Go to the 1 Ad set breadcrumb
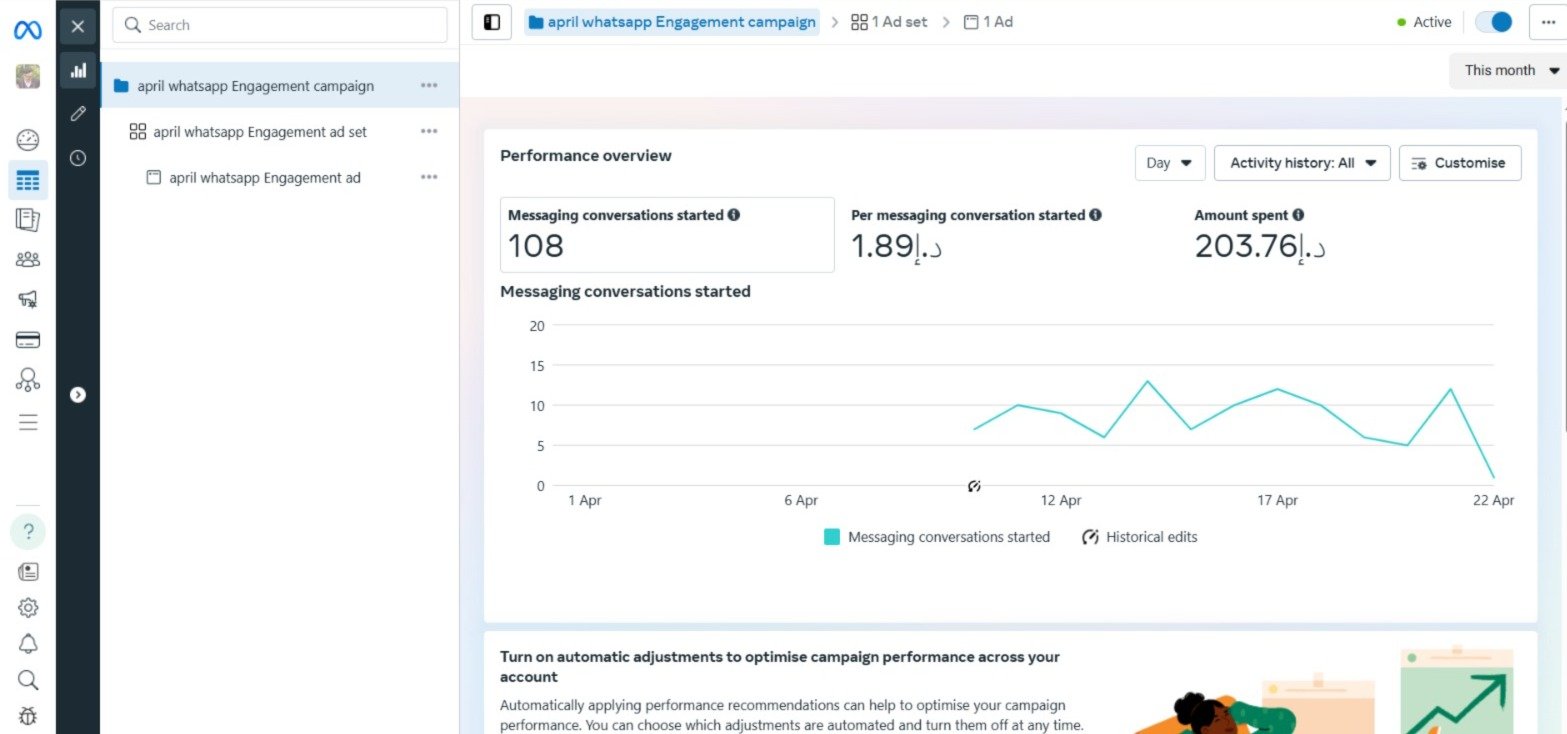This screenshot has width=1567, height=734. [889, 22]
